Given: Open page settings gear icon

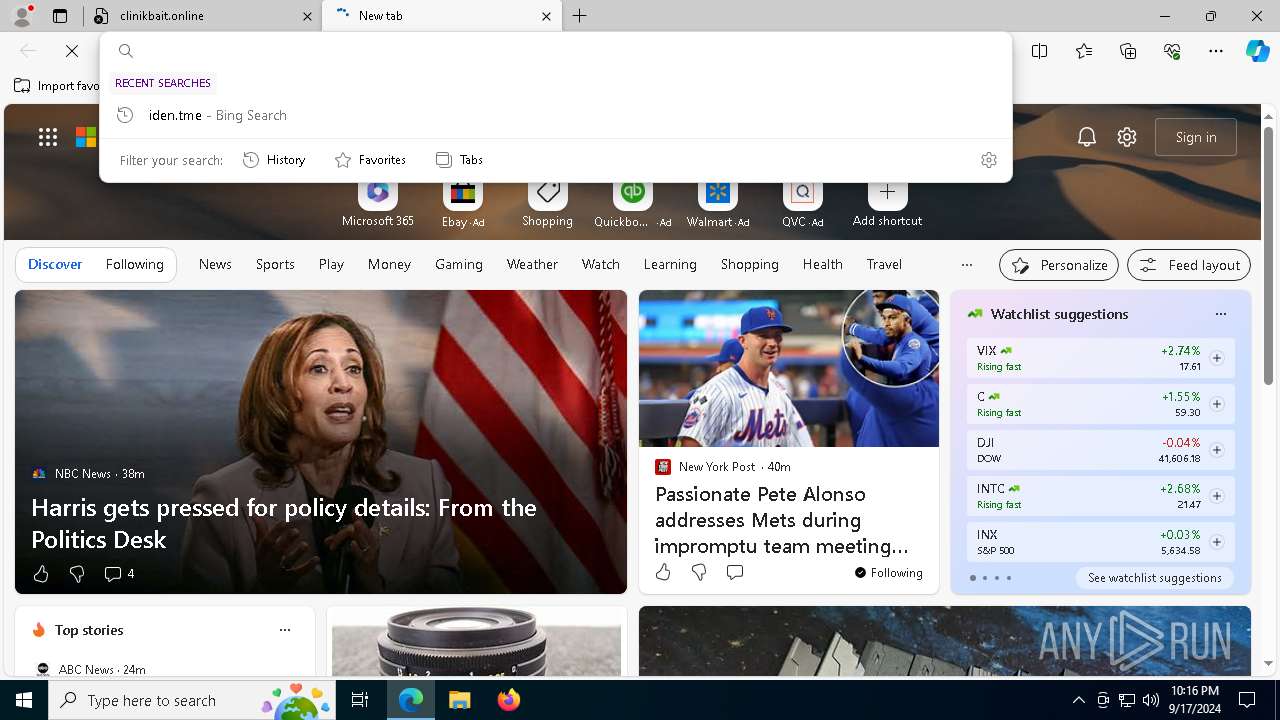Looking at the screenshot, I should coord(1127,137).
